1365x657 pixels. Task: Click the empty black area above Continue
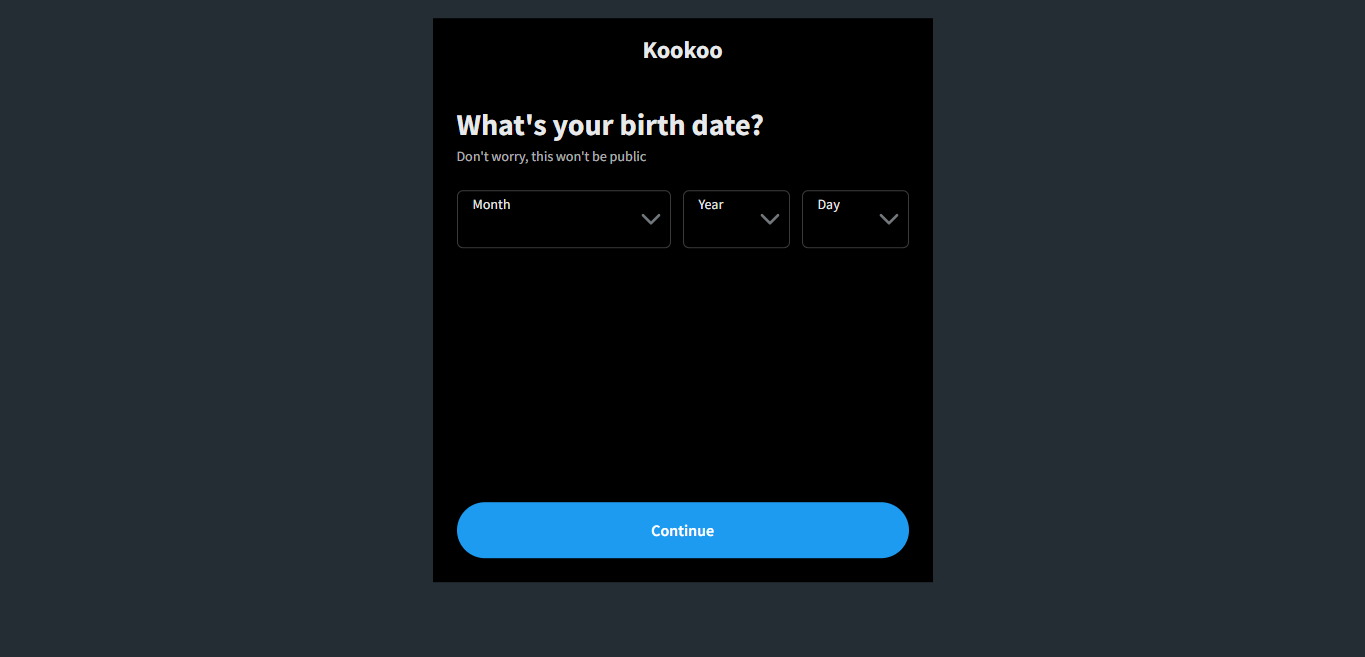tap(682, 380)
